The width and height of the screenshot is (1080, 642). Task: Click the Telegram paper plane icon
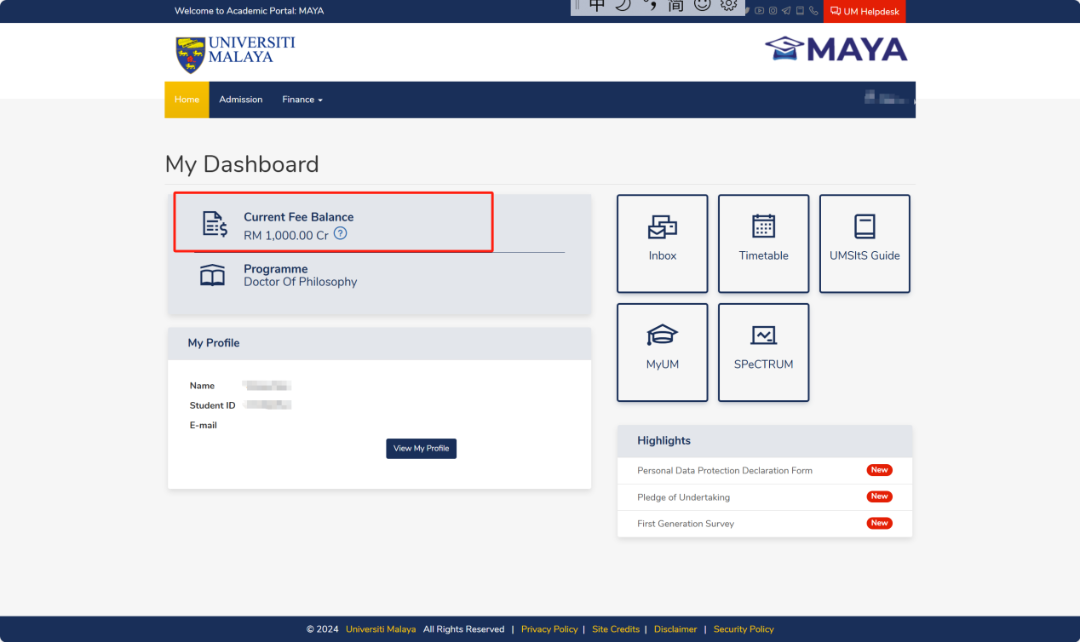[786, 10]
